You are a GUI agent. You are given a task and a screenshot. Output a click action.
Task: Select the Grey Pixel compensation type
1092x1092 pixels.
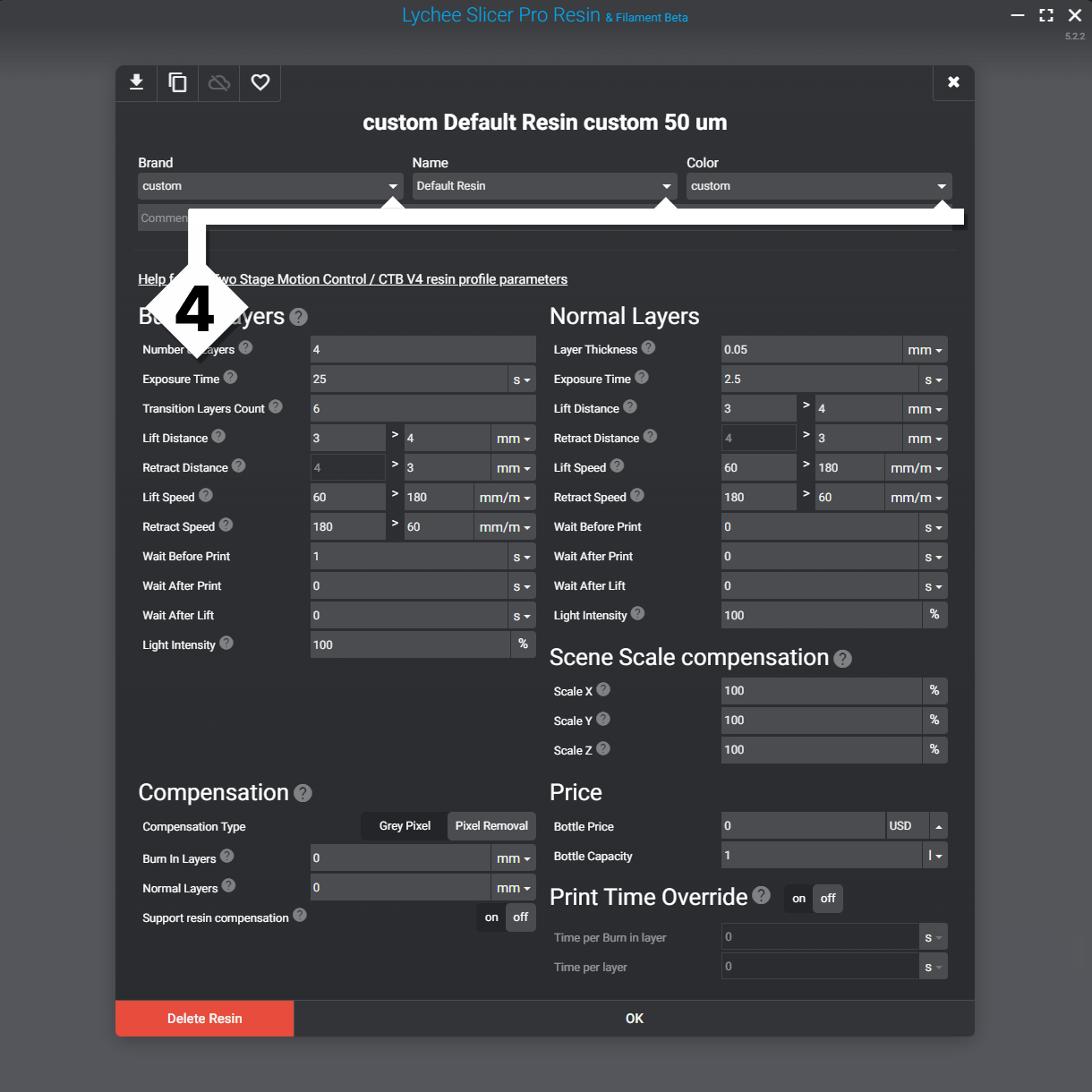pos(404,825)
